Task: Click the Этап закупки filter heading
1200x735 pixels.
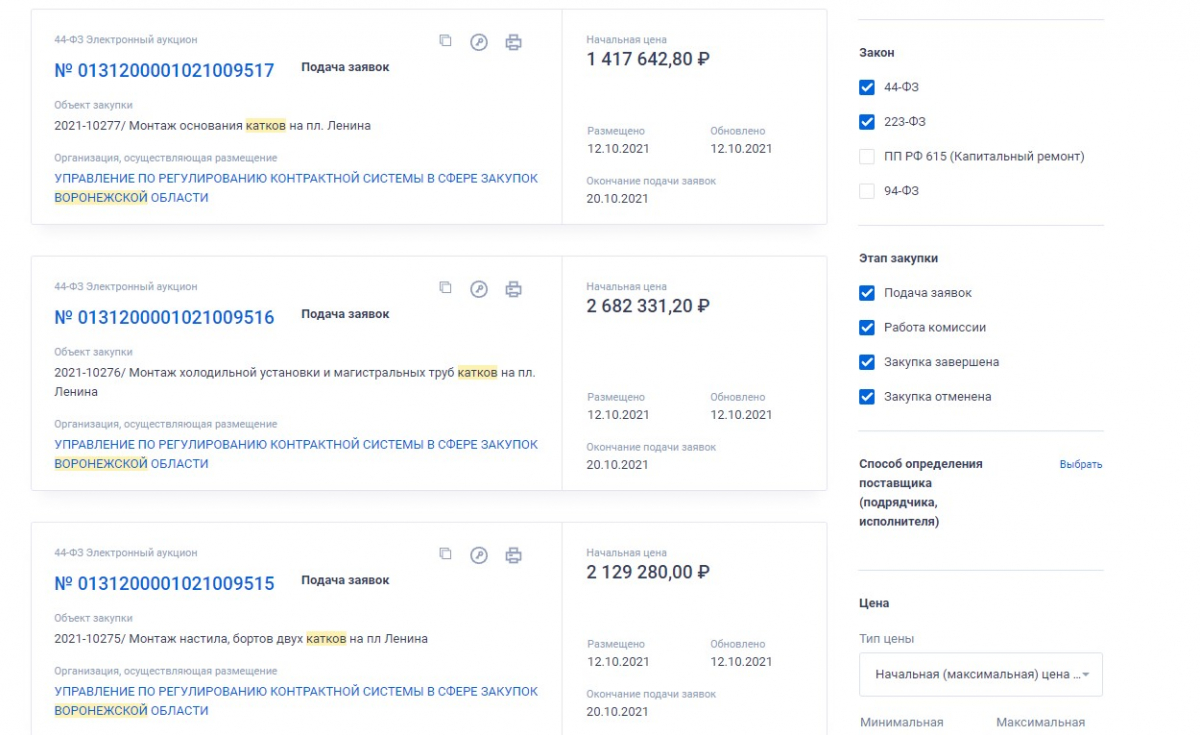Action: 898,258
